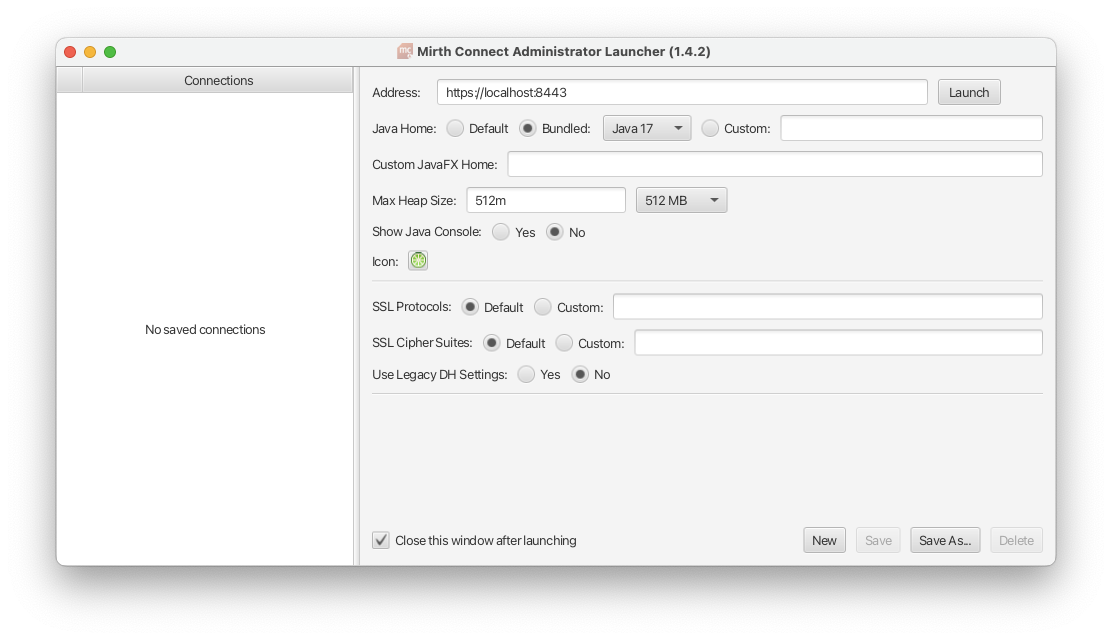Click the Delete button
Image resolution: width=1112 pixels, height=640 pixels.
(x=1016, y=539)
